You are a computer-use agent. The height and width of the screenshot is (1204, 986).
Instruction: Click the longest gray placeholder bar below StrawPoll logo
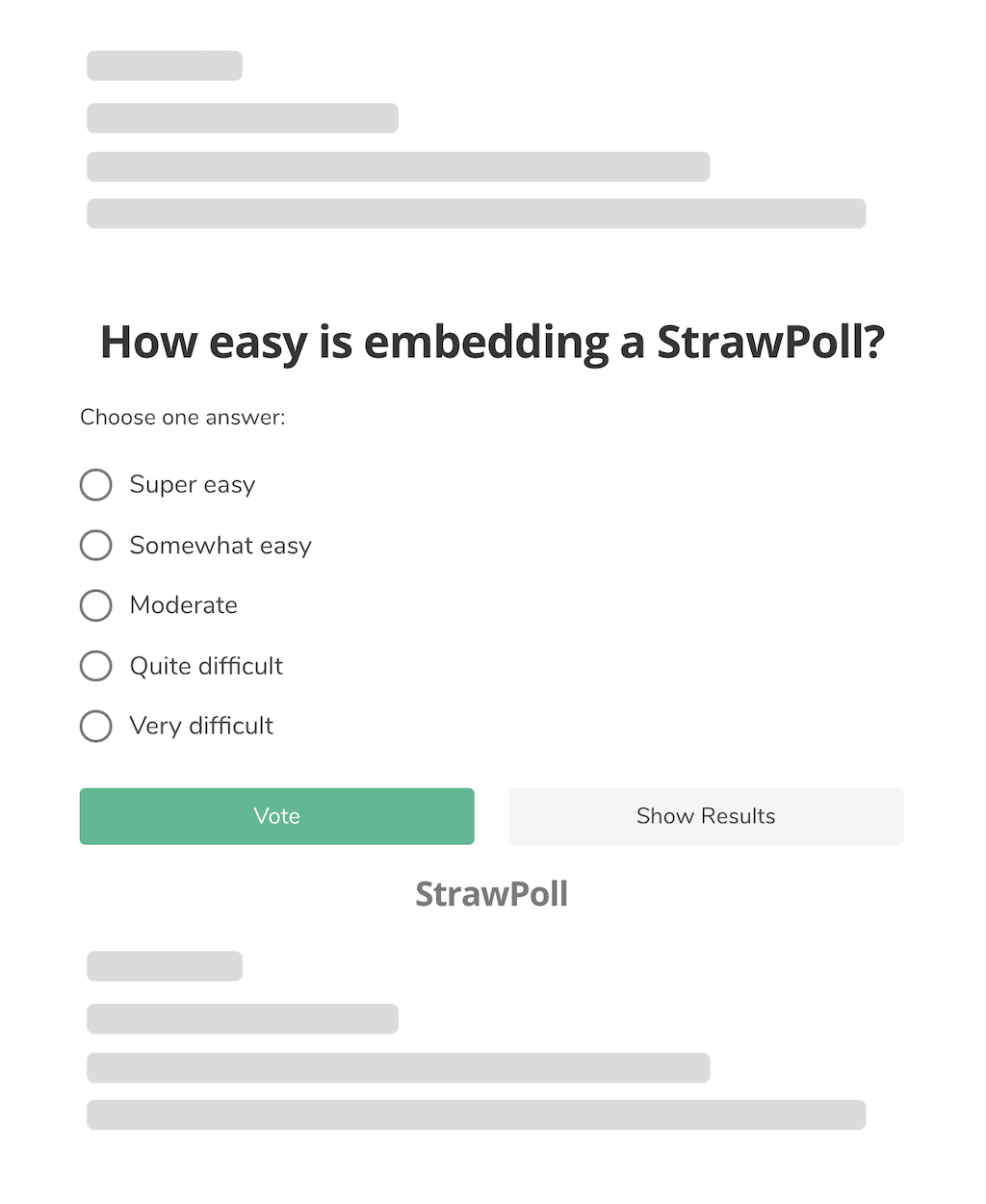tap(477, 1114)
